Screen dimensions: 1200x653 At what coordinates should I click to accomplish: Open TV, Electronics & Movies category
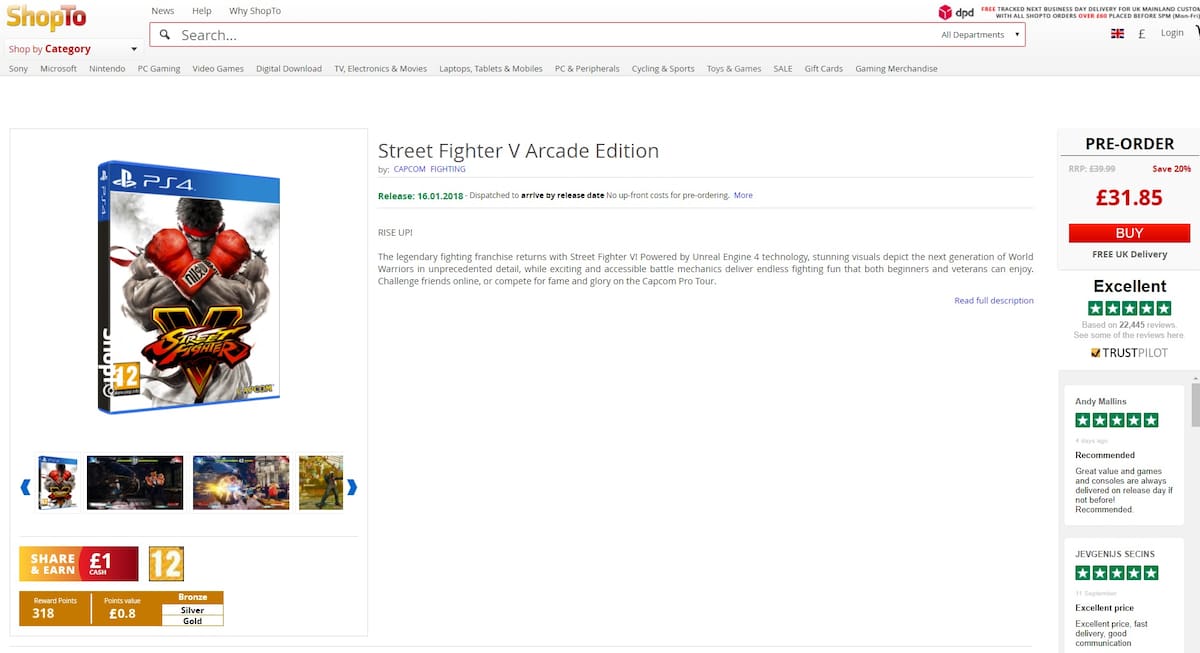pos(380,69)
